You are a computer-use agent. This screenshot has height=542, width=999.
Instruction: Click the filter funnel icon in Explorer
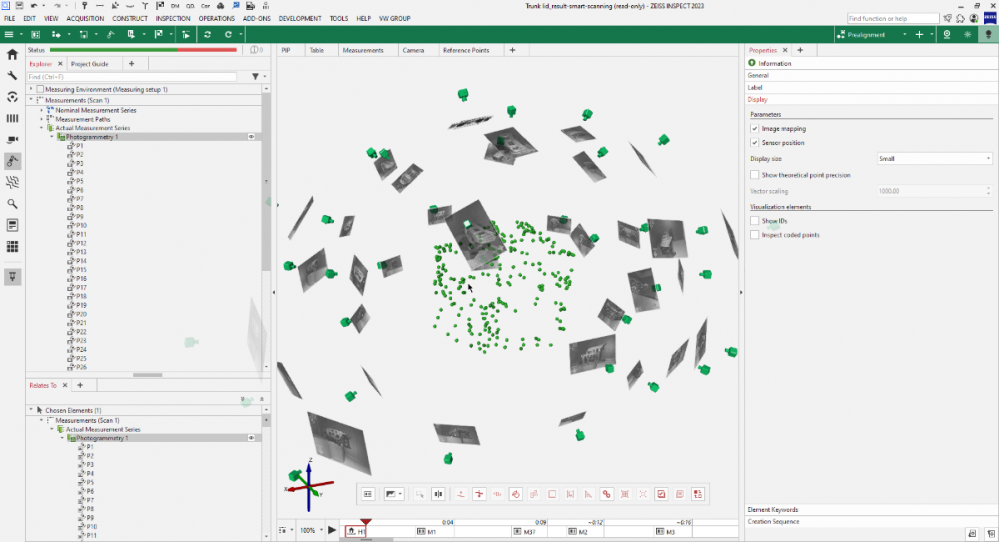click(x=255, y=76)
